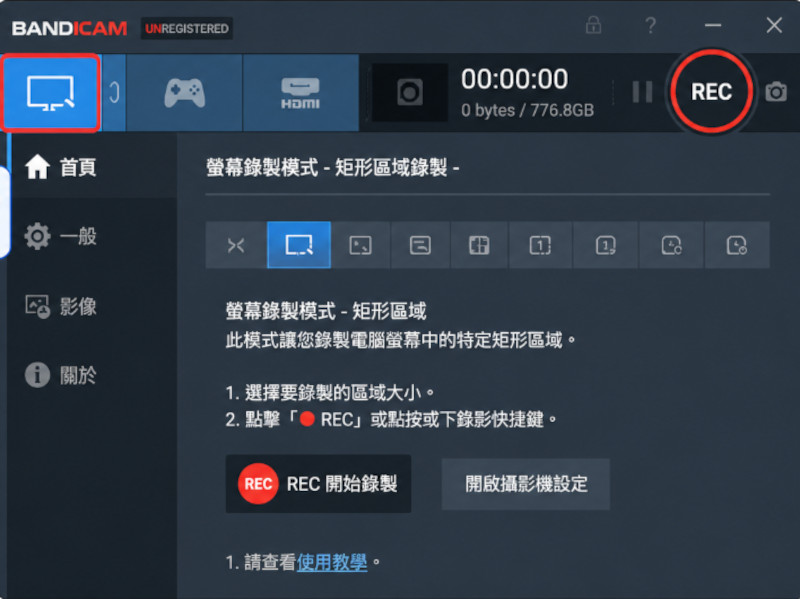Viewport: 800px width, 599px height.
Task: Select the rectangle area recording mode icon
Action: click(299, 245)
